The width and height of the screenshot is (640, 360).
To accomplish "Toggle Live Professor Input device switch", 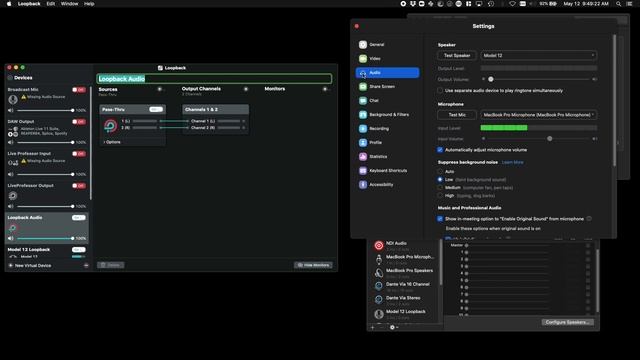I will [x=79, y=154].
